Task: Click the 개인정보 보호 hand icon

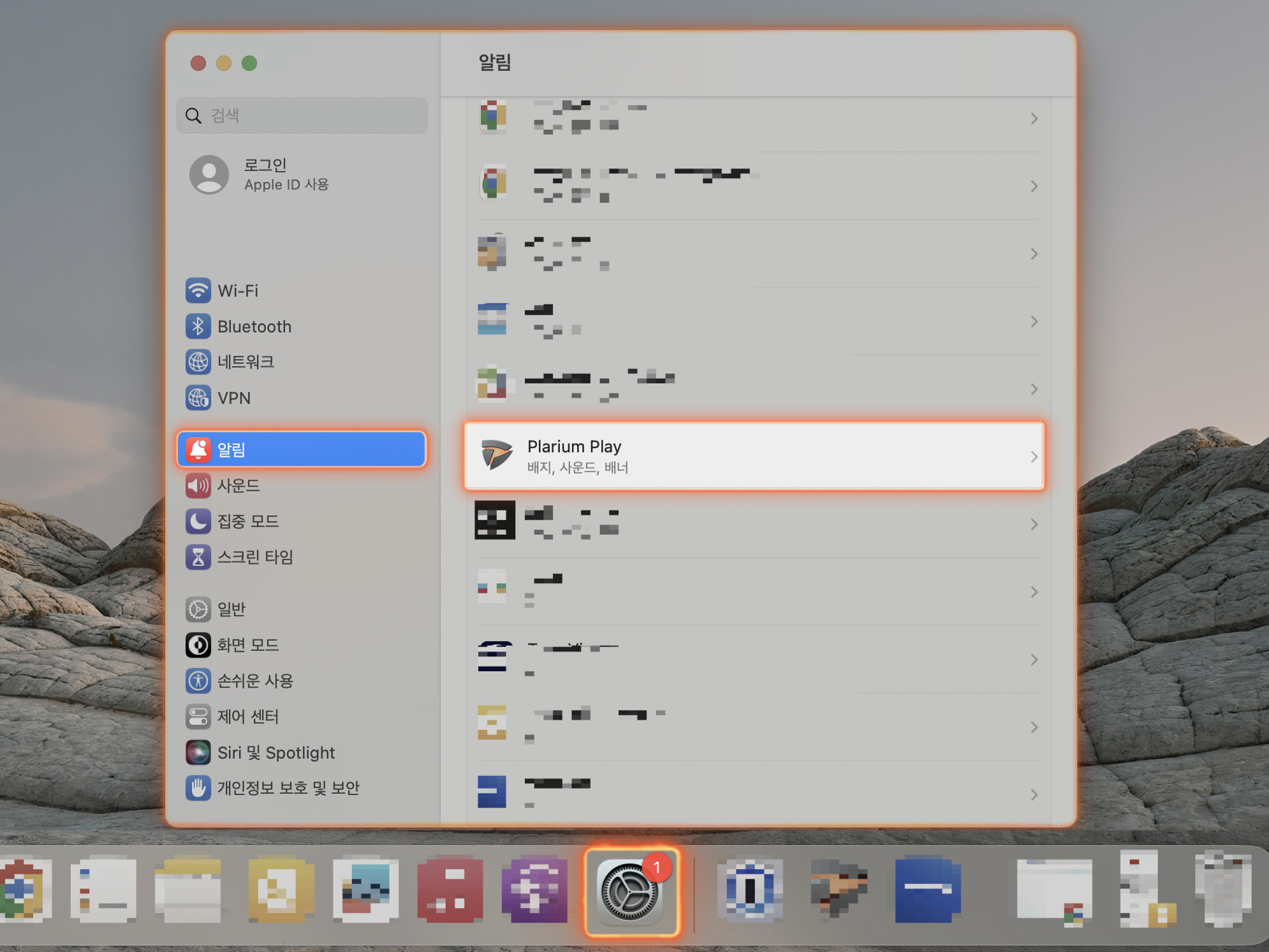Action: click(198, 788)
